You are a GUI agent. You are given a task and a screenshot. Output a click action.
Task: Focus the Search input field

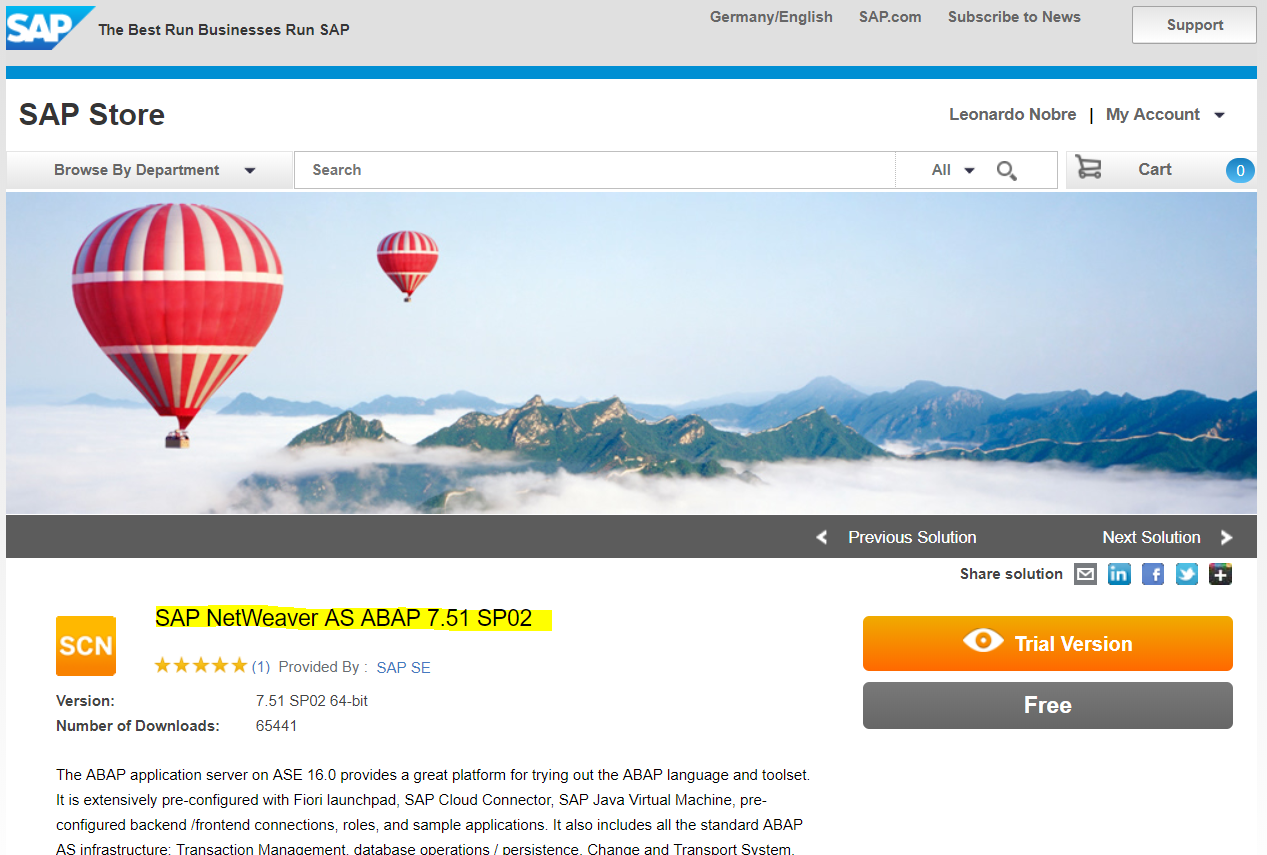[x=595, y=170]
